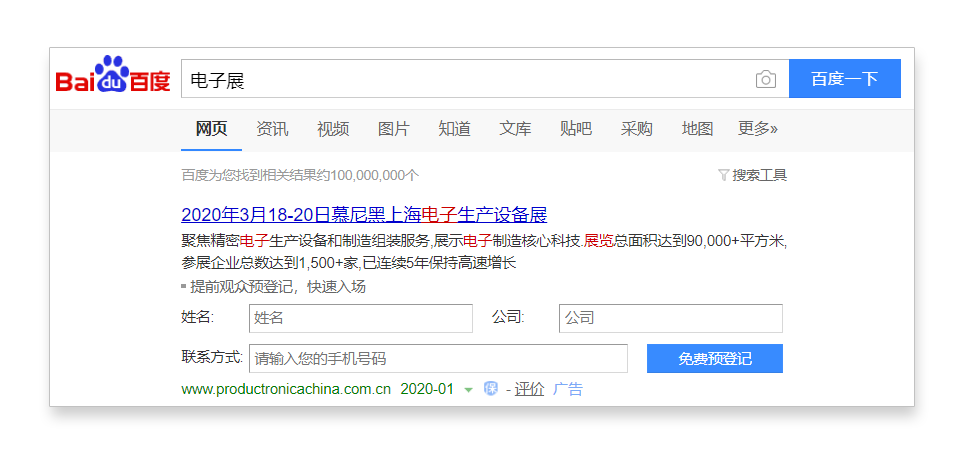The height and width of the screenshot is (454, 964).
Task: Select the 贴吧 tab
Action: pyautogui.click(x=576, y=129)
